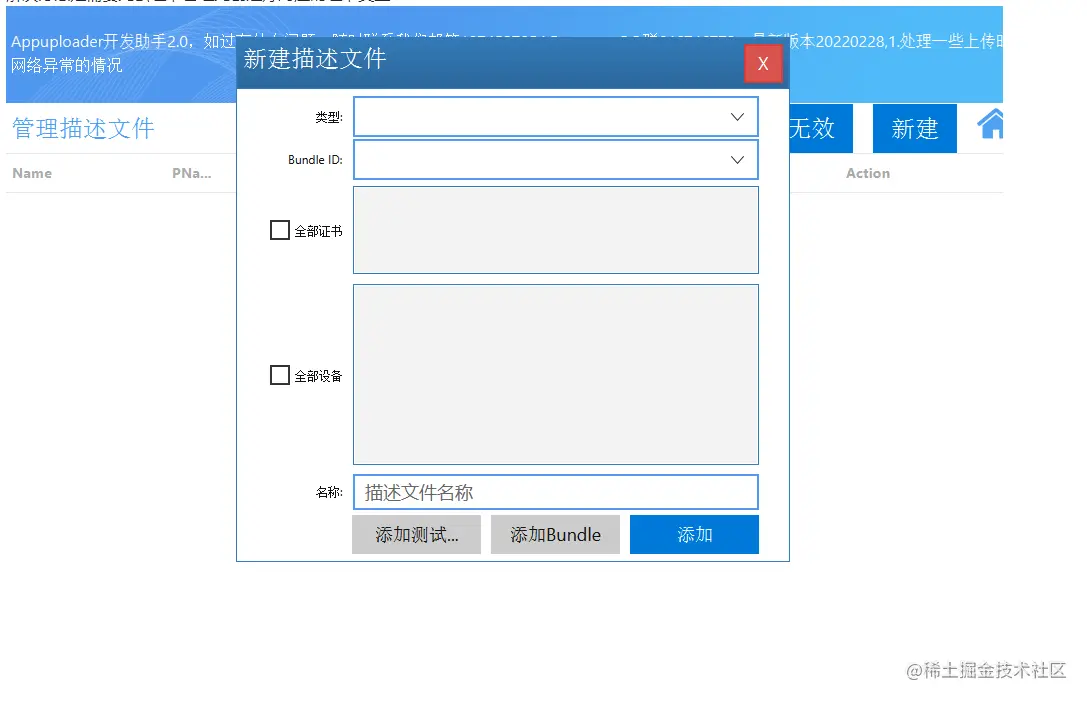Click the certificates list area beside 全部证书
This screenshot has height=701, width=1087.
[556, 229]
